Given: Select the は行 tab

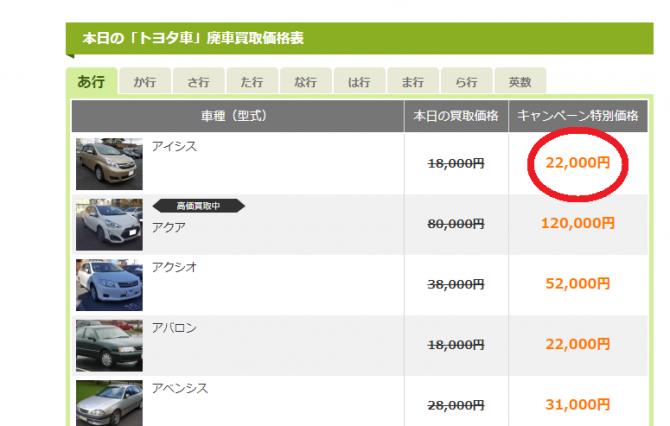Looking at the screenshot, I should (359, 81).
